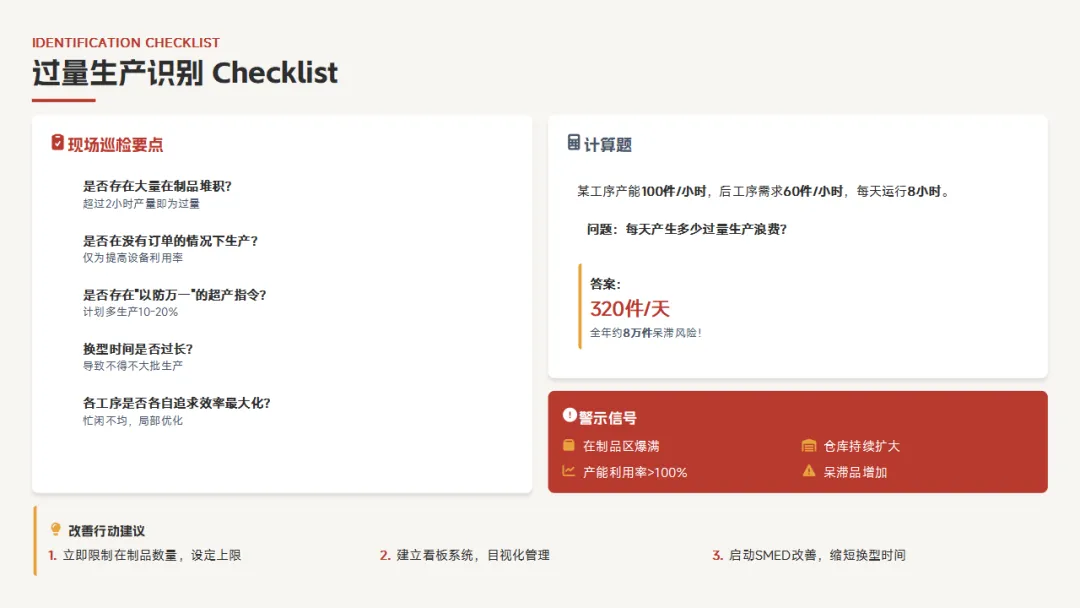The image size is (1080, 608).
Task: Click the item 换型时间是否过长?
Action: pyautogui.click(x=138, y=349)
